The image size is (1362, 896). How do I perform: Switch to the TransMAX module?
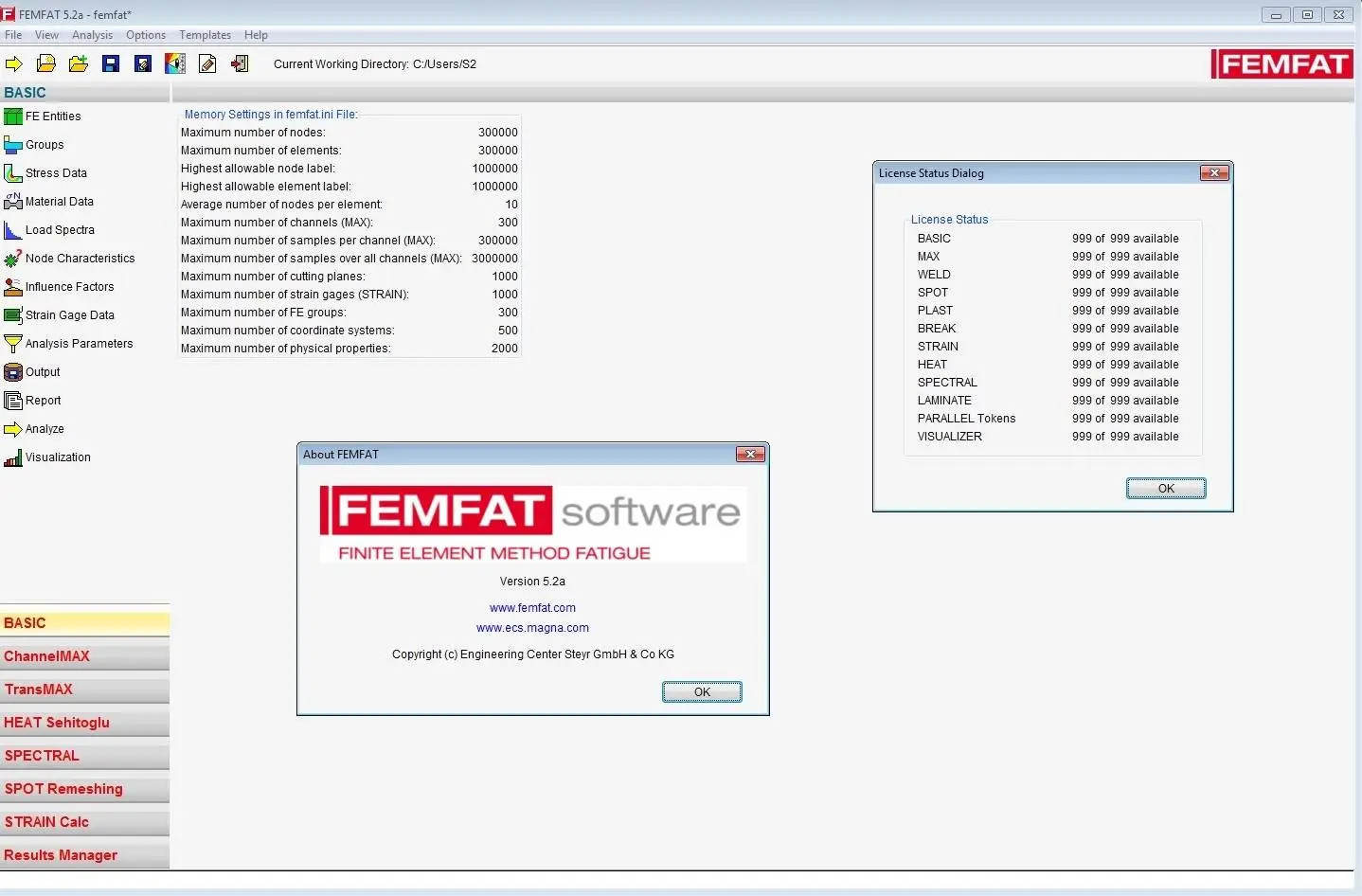click(x=85, y=690)
